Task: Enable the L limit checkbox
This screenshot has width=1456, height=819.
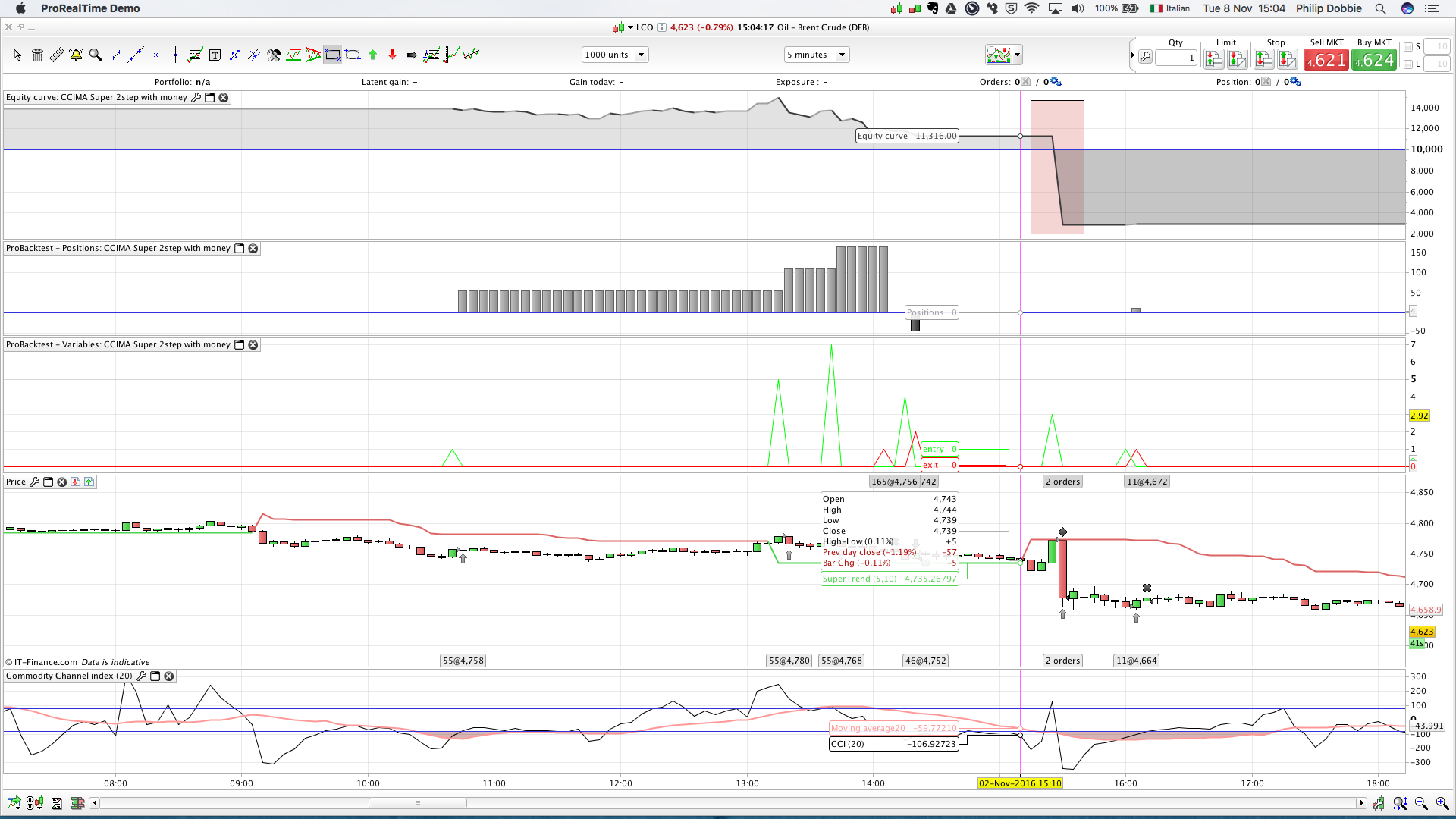Action: 1408,64
